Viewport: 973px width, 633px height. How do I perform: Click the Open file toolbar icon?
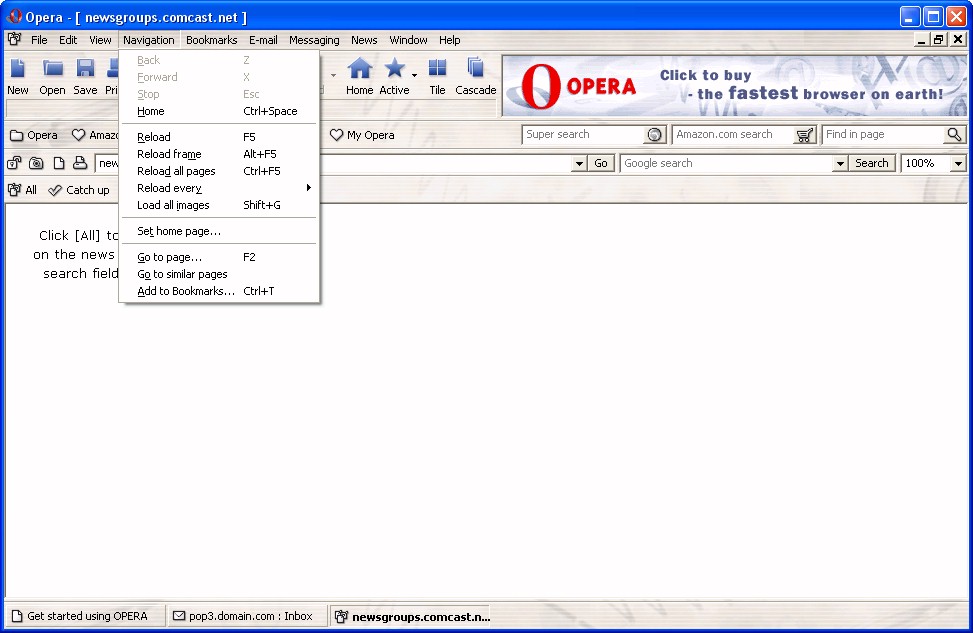[x=52, y=69]
